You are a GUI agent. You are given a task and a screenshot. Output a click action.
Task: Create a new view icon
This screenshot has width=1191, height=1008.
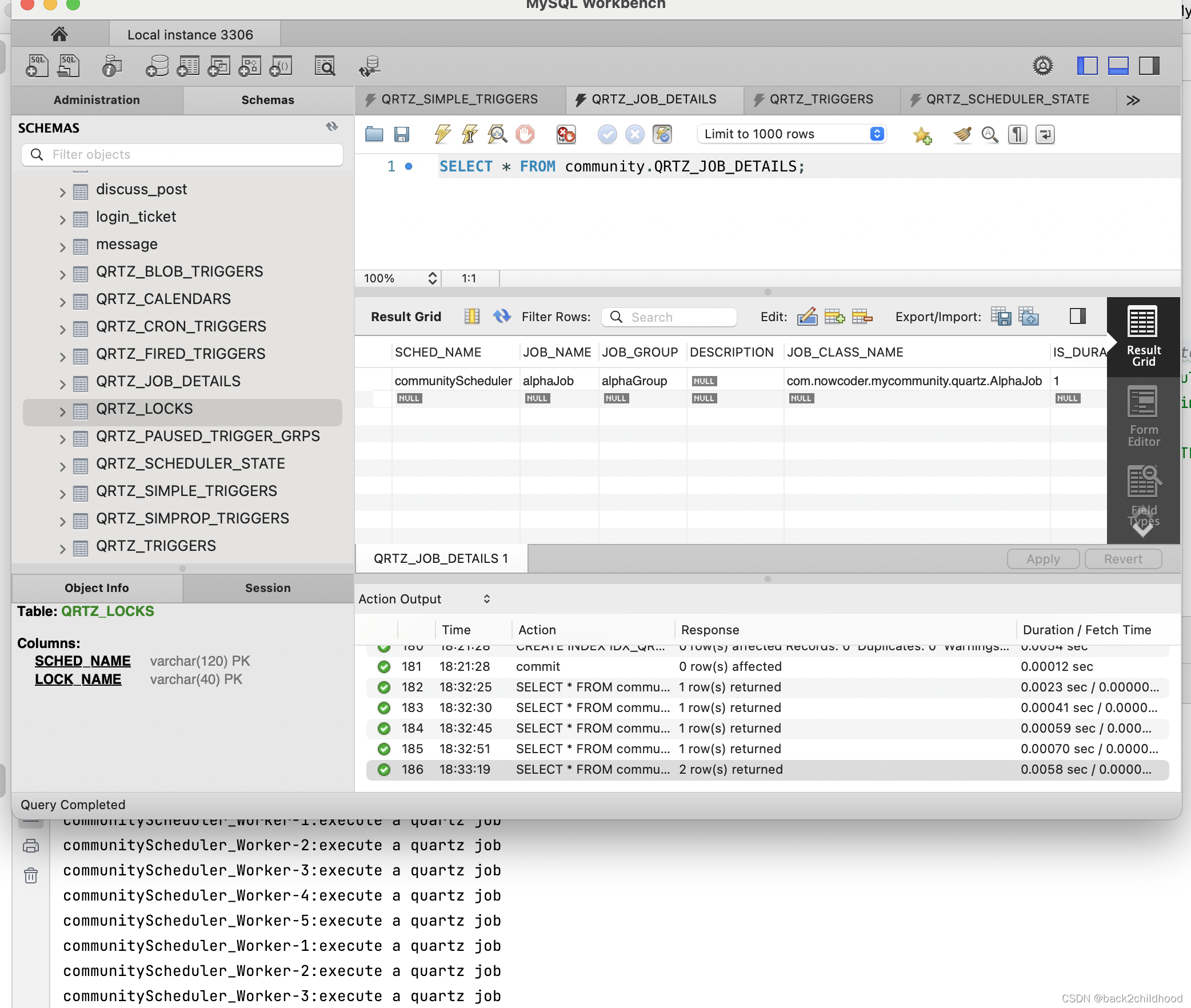(x=219, y=66)
